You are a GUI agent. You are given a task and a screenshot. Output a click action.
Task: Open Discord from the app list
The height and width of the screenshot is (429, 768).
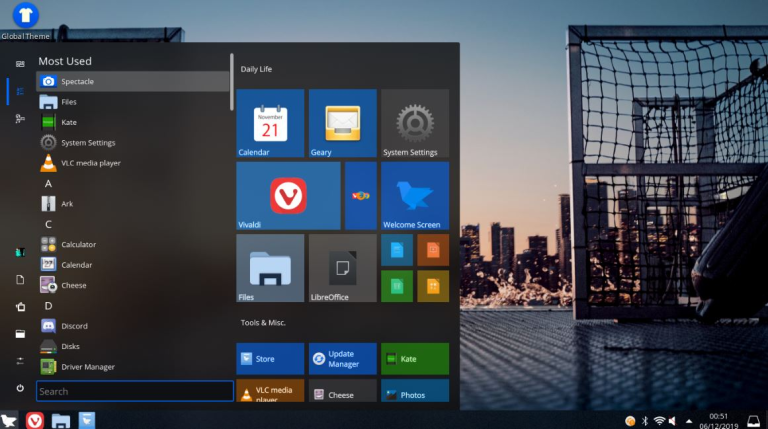[133, 326]
